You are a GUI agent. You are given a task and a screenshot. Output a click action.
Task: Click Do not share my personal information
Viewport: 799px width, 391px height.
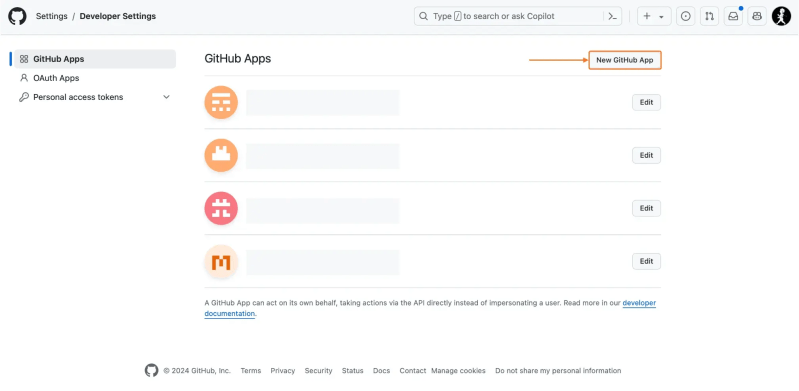(558, 371)
